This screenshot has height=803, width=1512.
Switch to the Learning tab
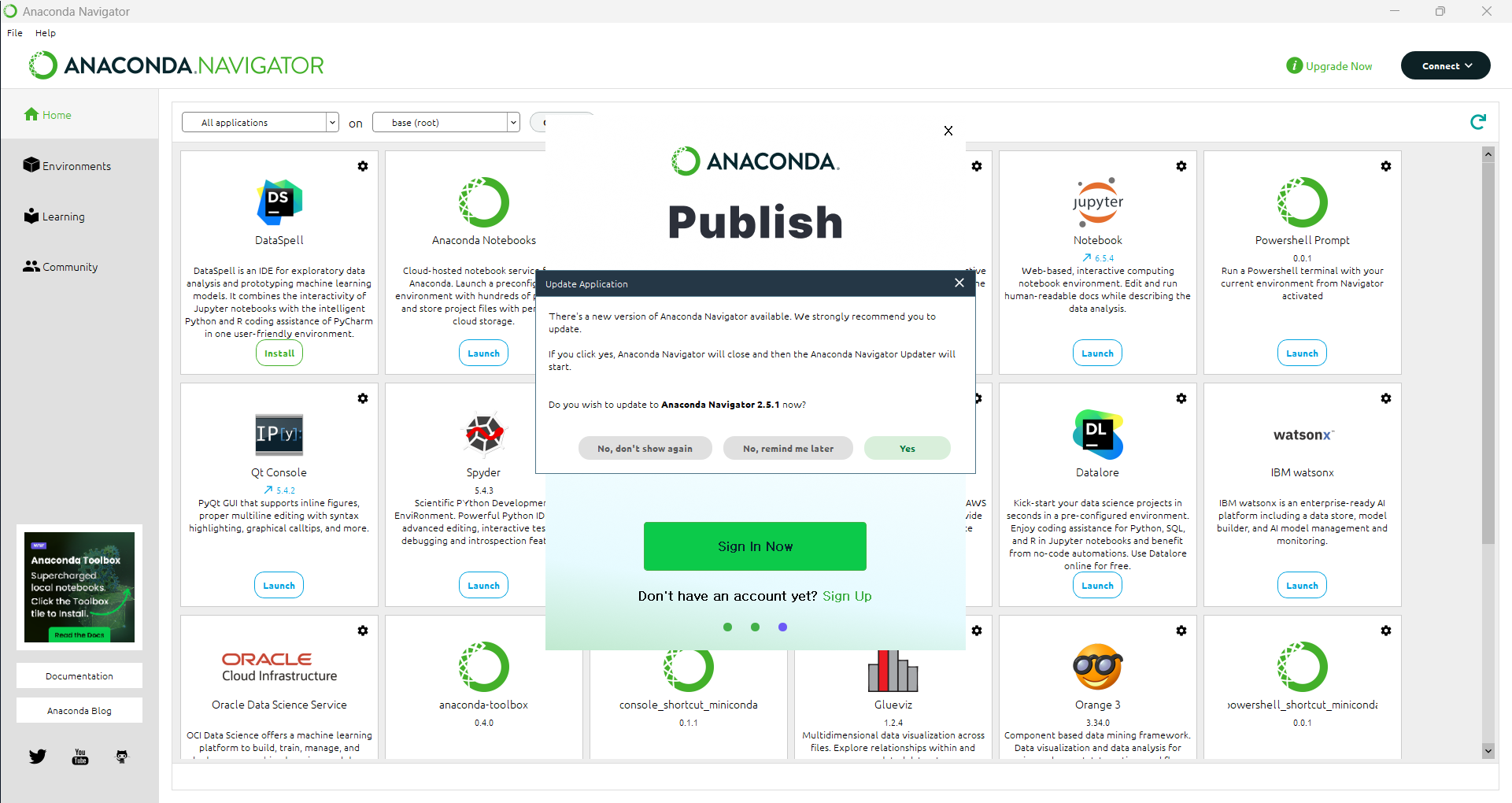click(x=54, y=216)
